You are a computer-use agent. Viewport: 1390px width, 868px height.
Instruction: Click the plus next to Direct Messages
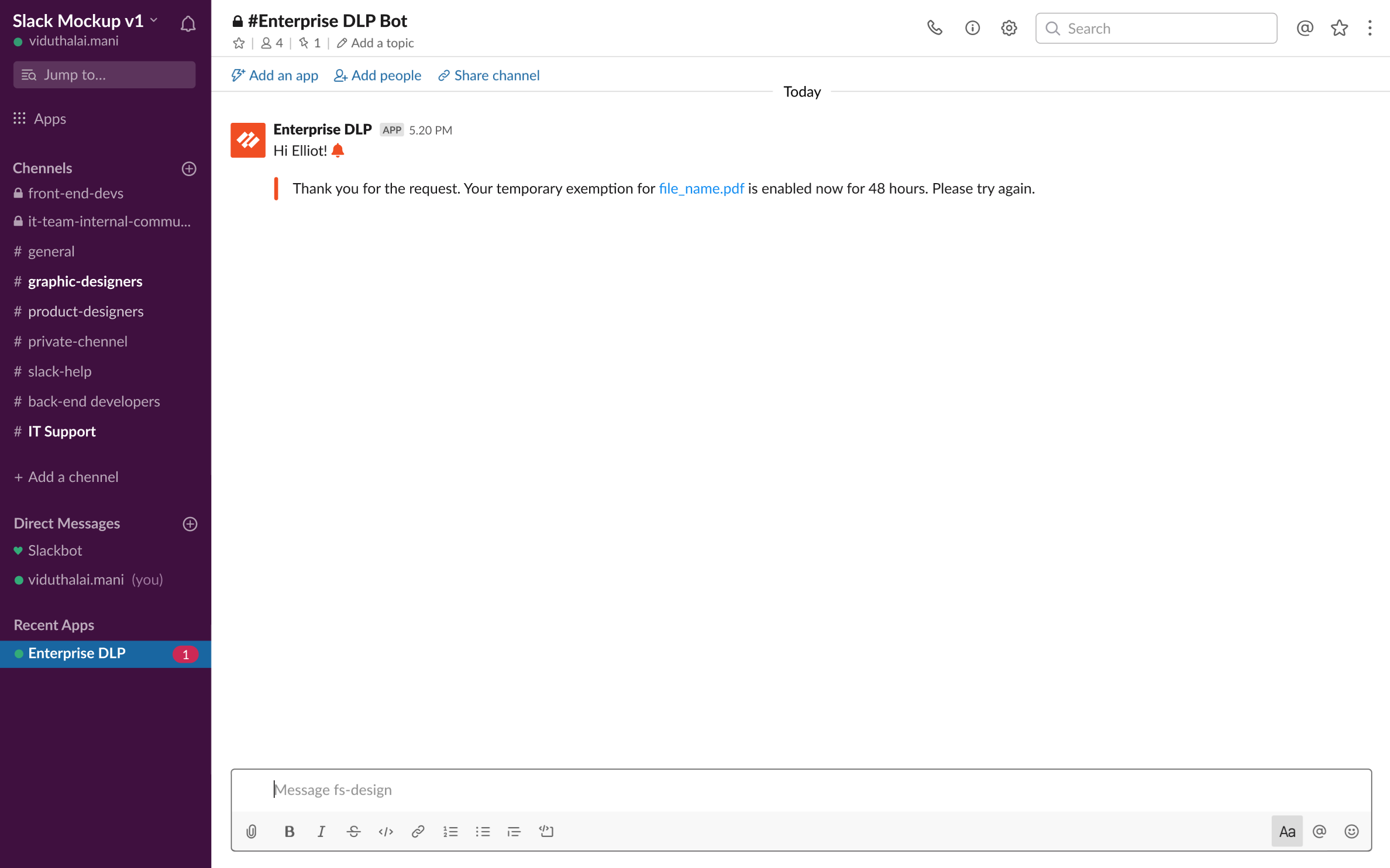point(190,523)
